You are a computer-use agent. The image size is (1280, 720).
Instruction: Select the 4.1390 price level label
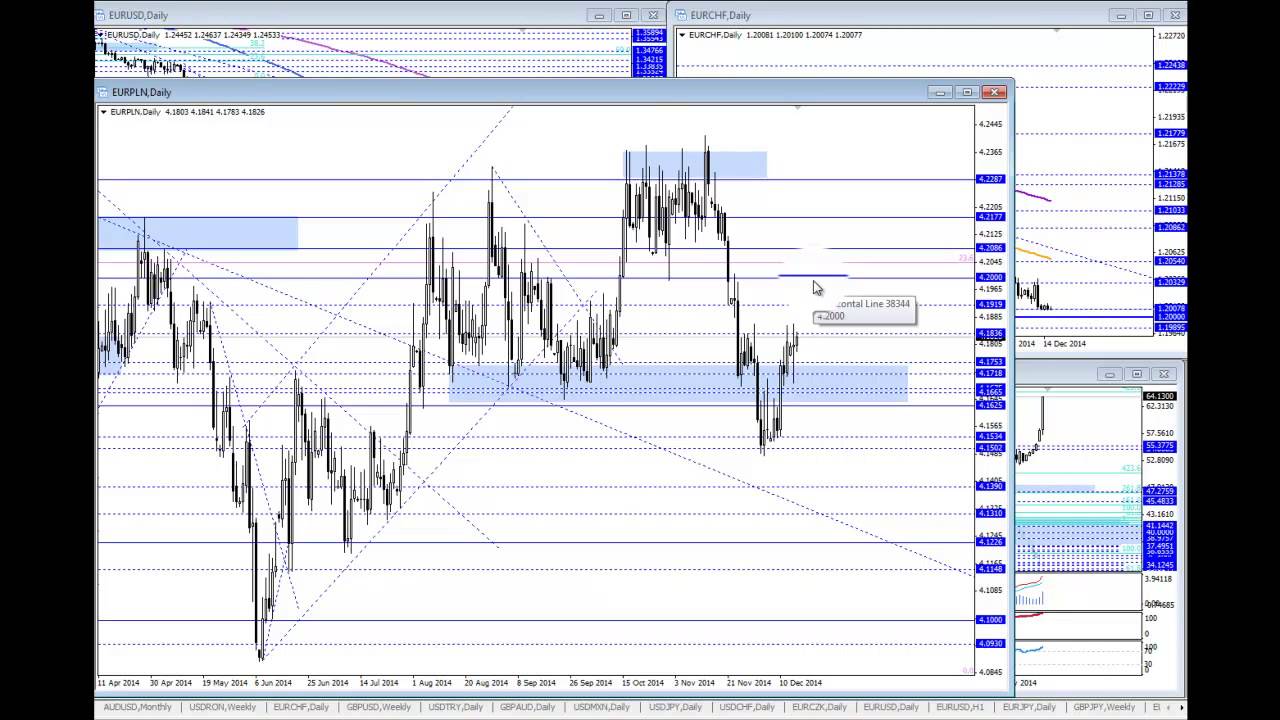[x=990, y=485]
